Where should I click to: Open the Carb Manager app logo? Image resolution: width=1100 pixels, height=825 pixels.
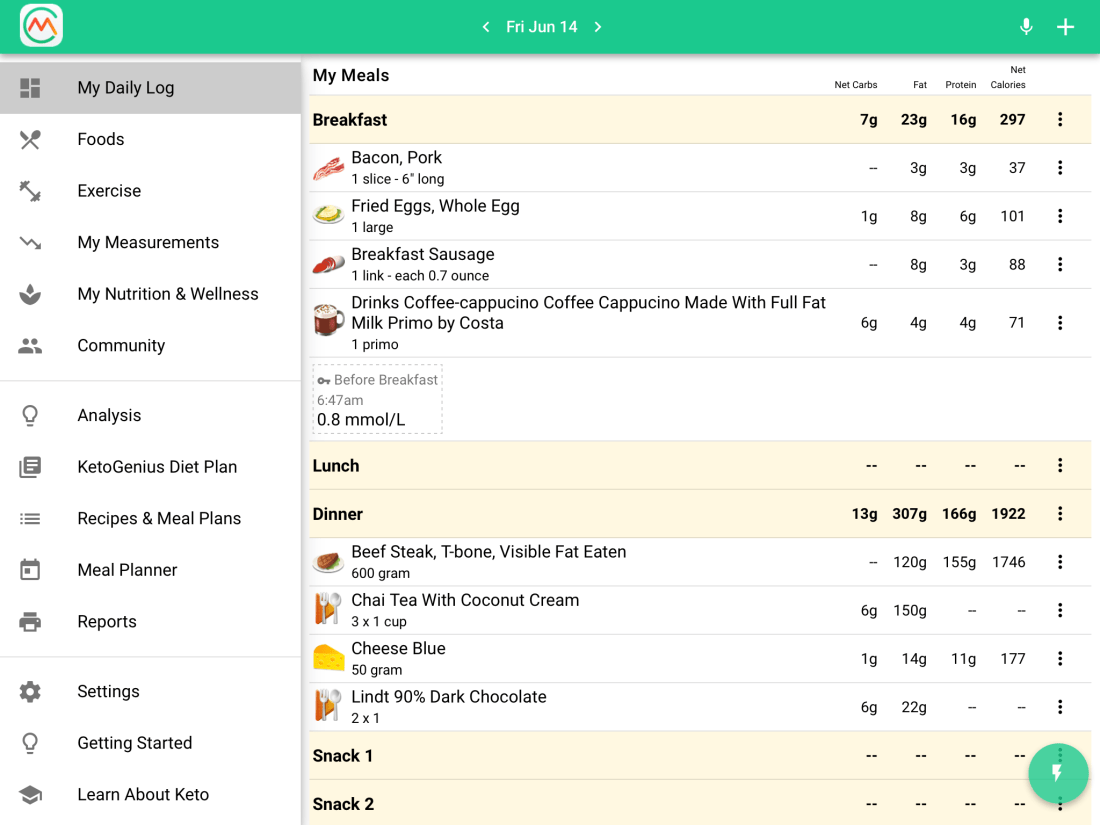41,26
